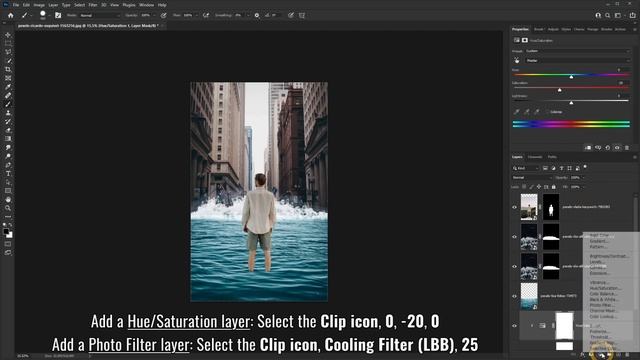Click the Search icon in top bar

coord(608,16)
